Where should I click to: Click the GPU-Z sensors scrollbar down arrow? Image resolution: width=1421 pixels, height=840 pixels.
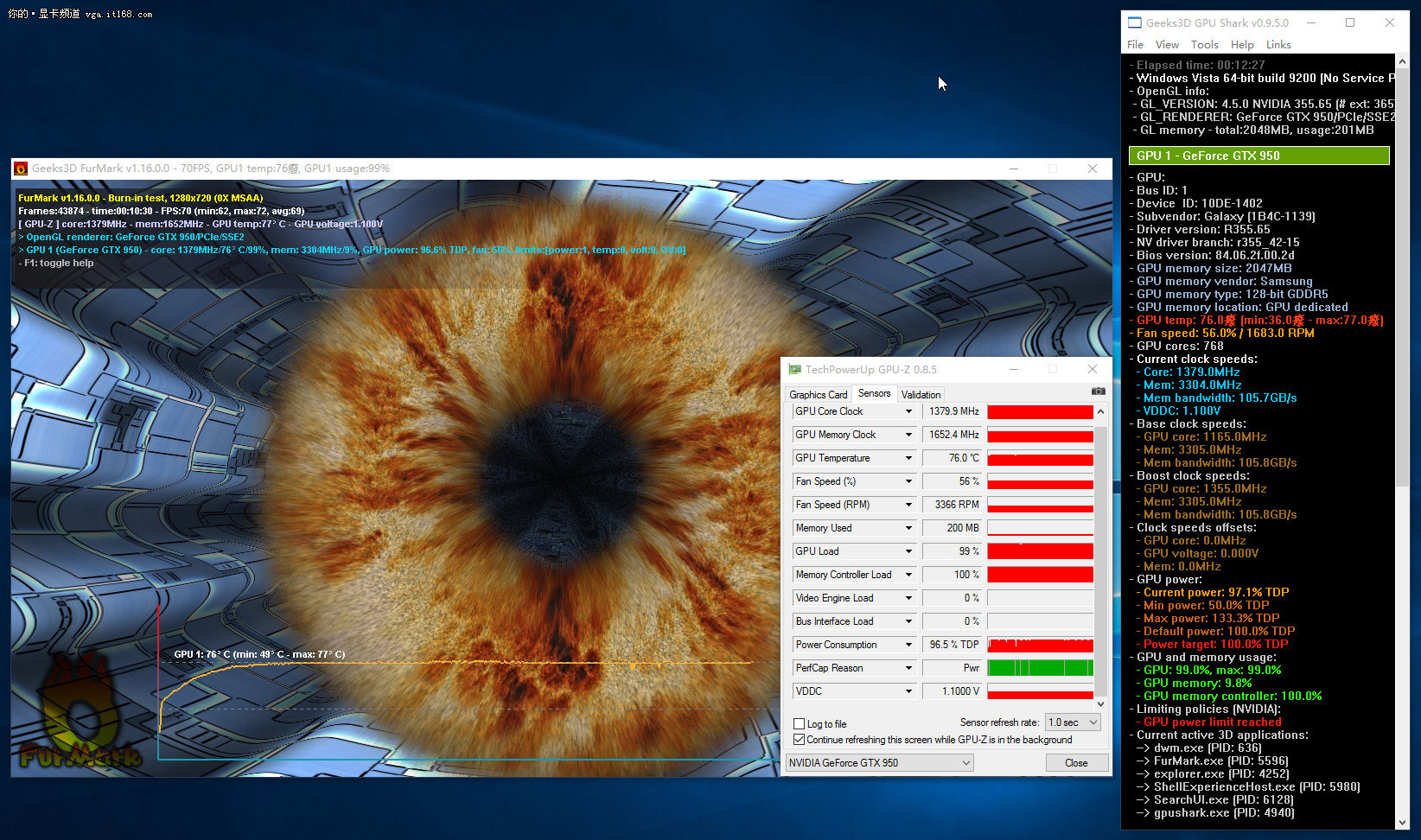tap(1100, 704)
